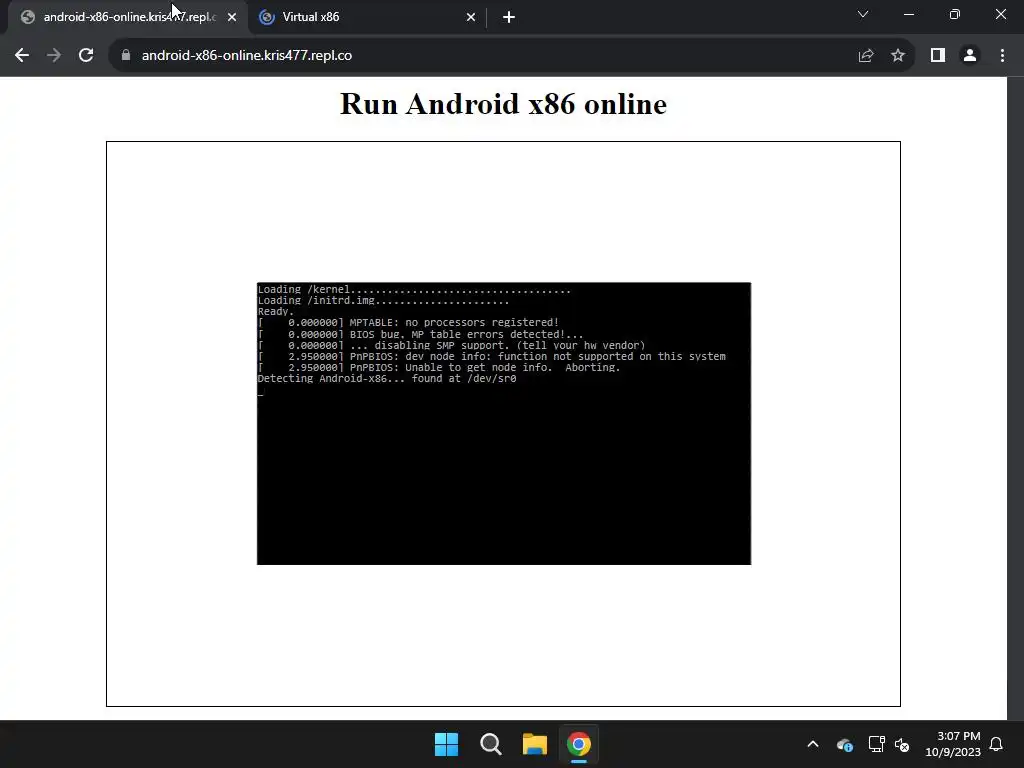
Task: Open the clock showing 3:07 PM
Action: click(953, 744)
